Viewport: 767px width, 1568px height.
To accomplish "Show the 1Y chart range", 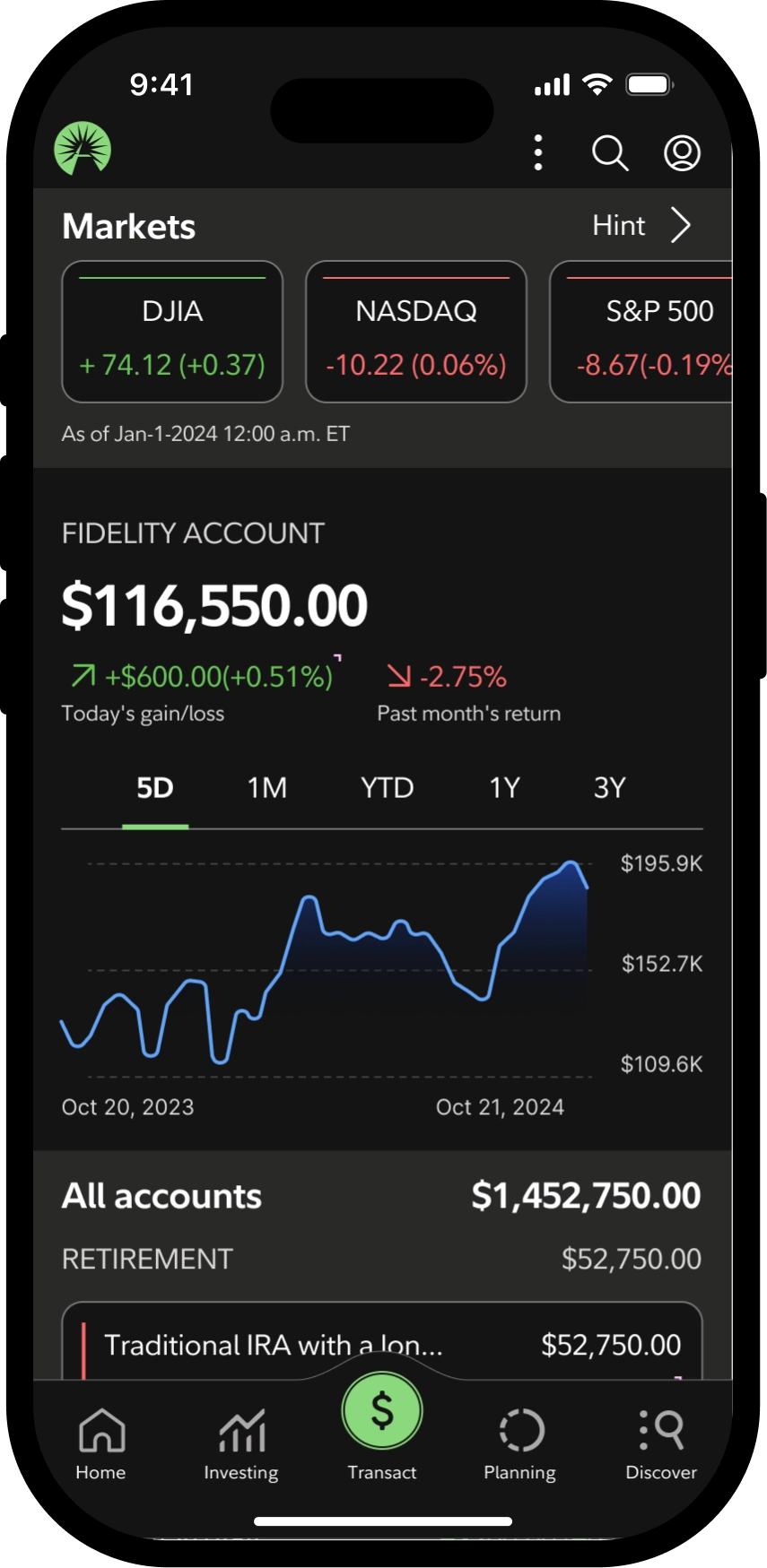I will (504, 788).
